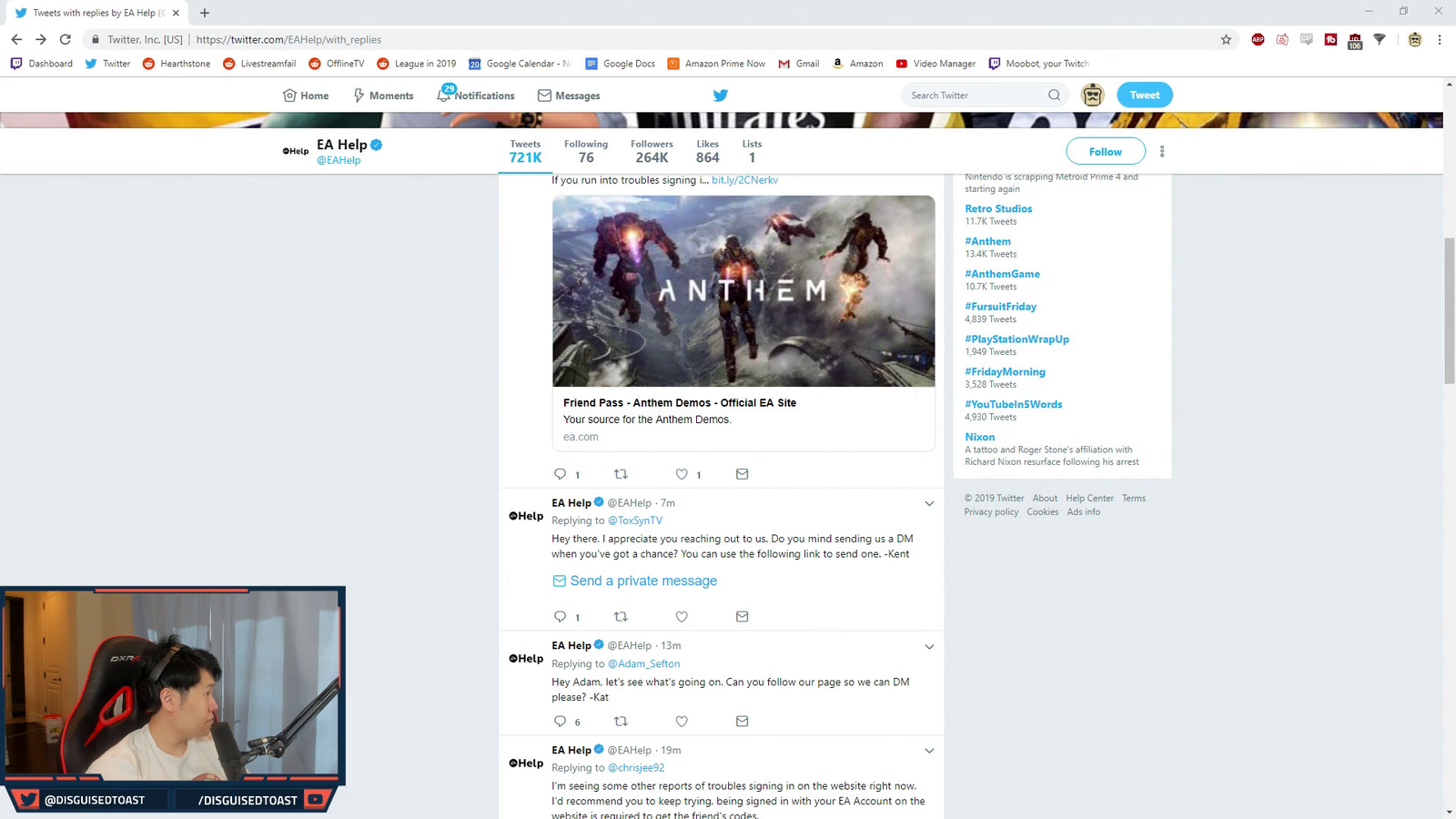Click the browser address bar URL
This screenshot has height=819, width=1456.
click(x=288, y=39)
